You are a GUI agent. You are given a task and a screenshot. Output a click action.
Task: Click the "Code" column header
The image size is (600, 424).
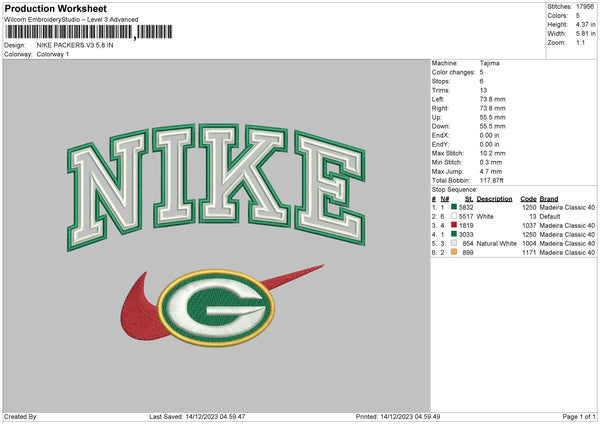coord(528,199)
